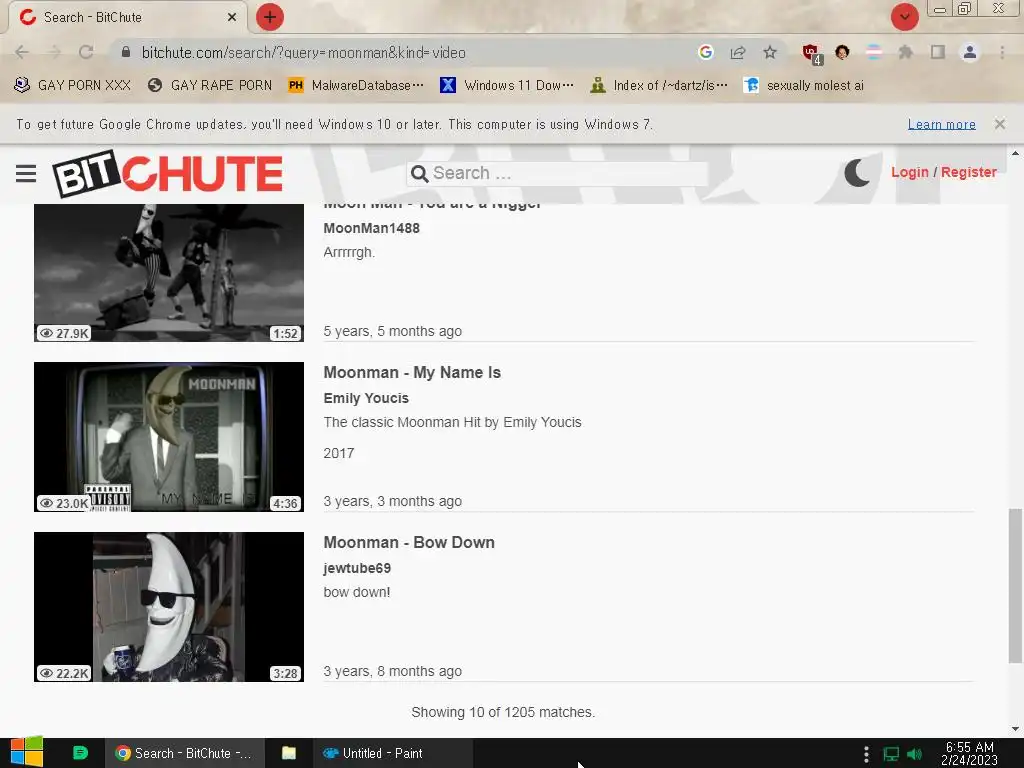This screenshot has height=768, width=1024.
Task: Click the 23.0K views badge
Action: pos(63,504)
